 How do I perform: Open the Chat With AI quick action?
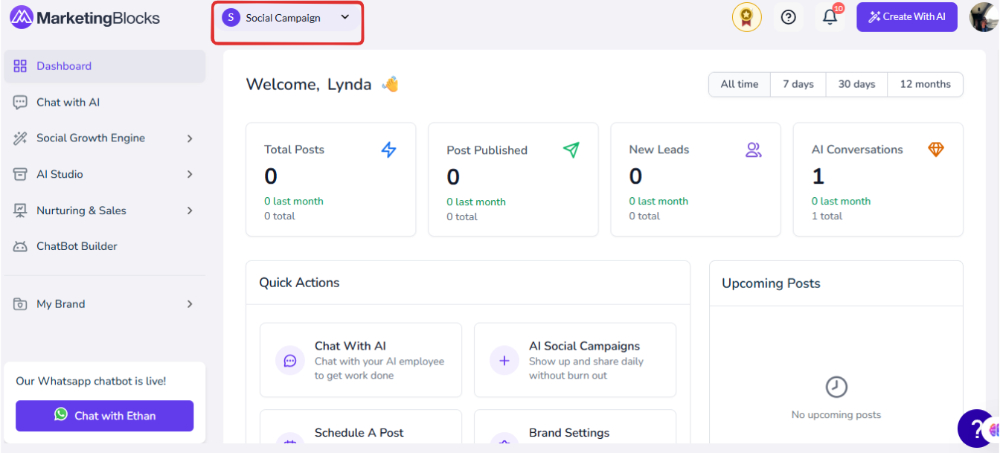pyautogui.click(x=360, y=360)
